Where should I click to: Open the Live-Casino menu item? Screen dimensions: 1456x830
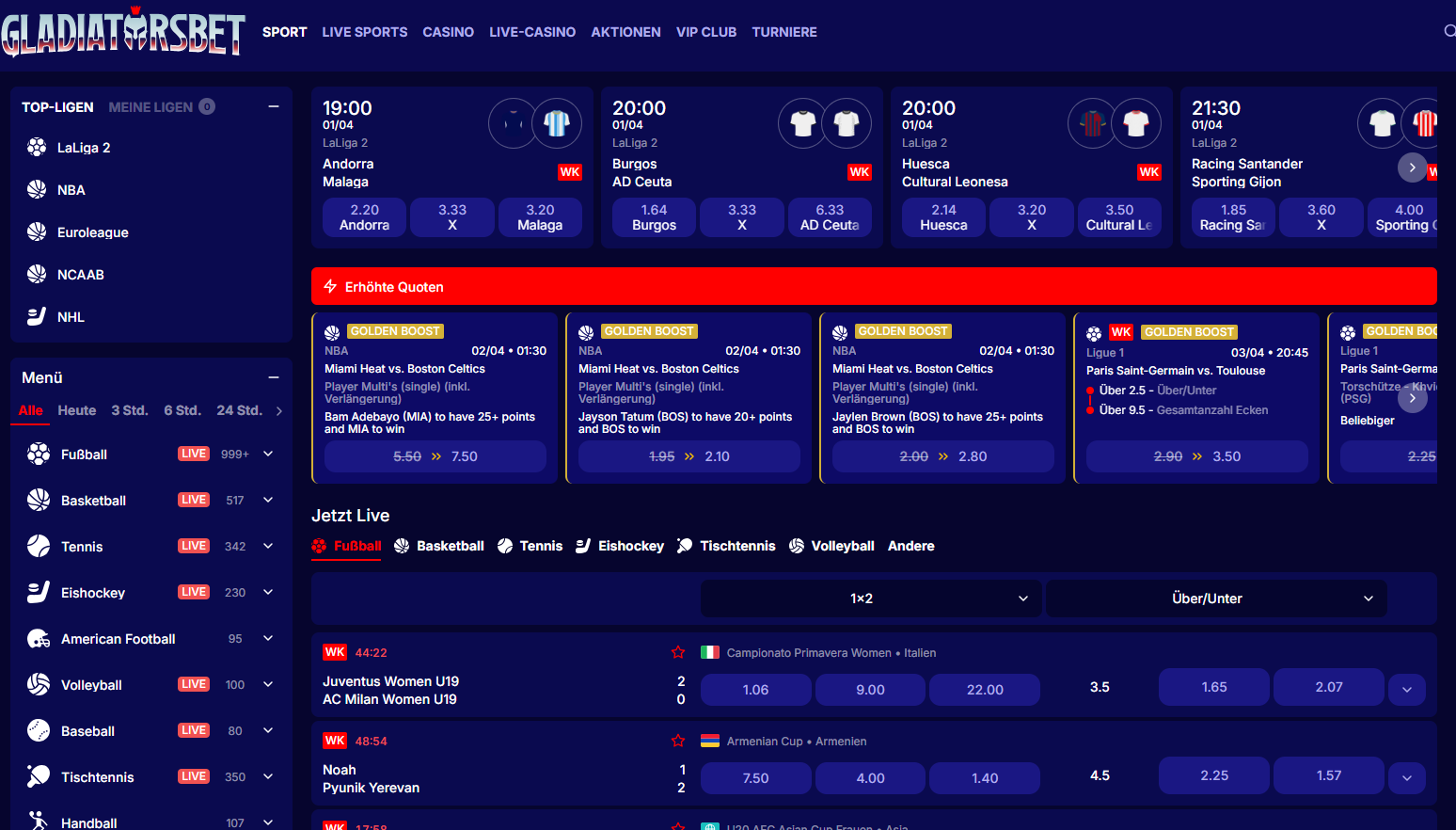tap(532, 32)
